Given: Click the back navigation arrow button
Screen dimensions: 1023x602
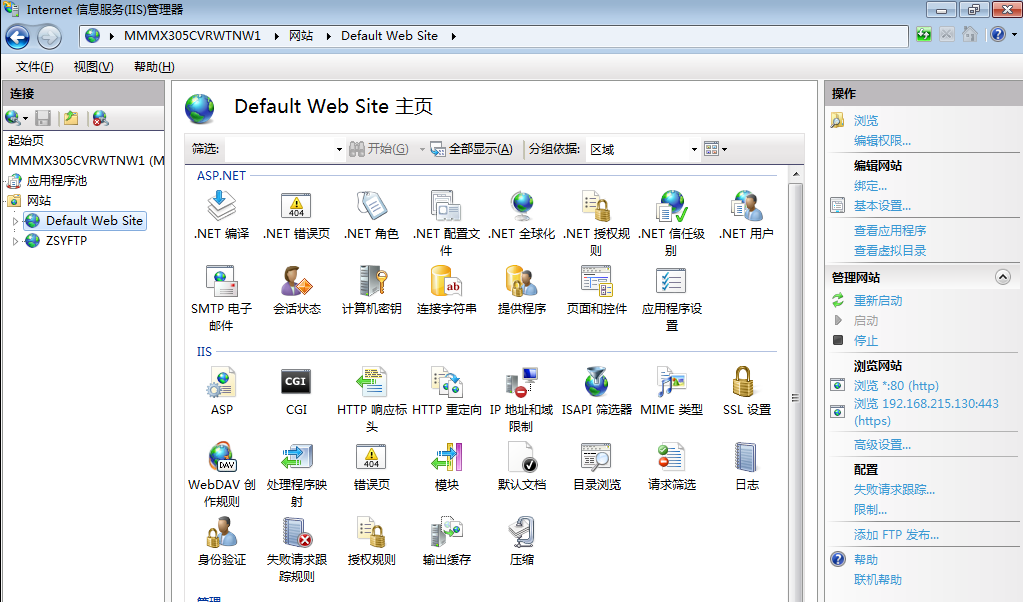Looking at the screenshot, I should pos(18,37).
